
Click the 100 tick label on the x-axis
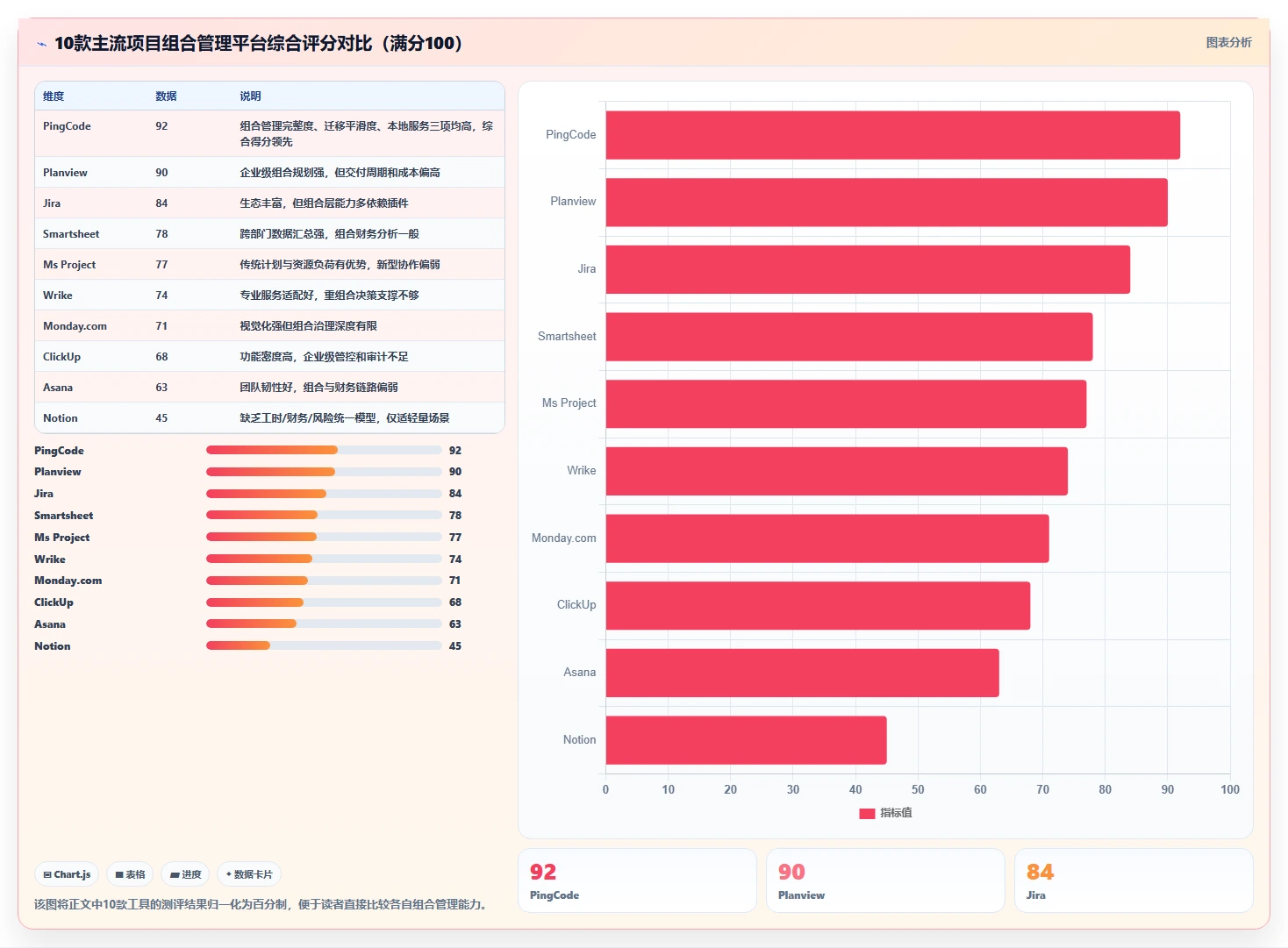[1229, 790]
